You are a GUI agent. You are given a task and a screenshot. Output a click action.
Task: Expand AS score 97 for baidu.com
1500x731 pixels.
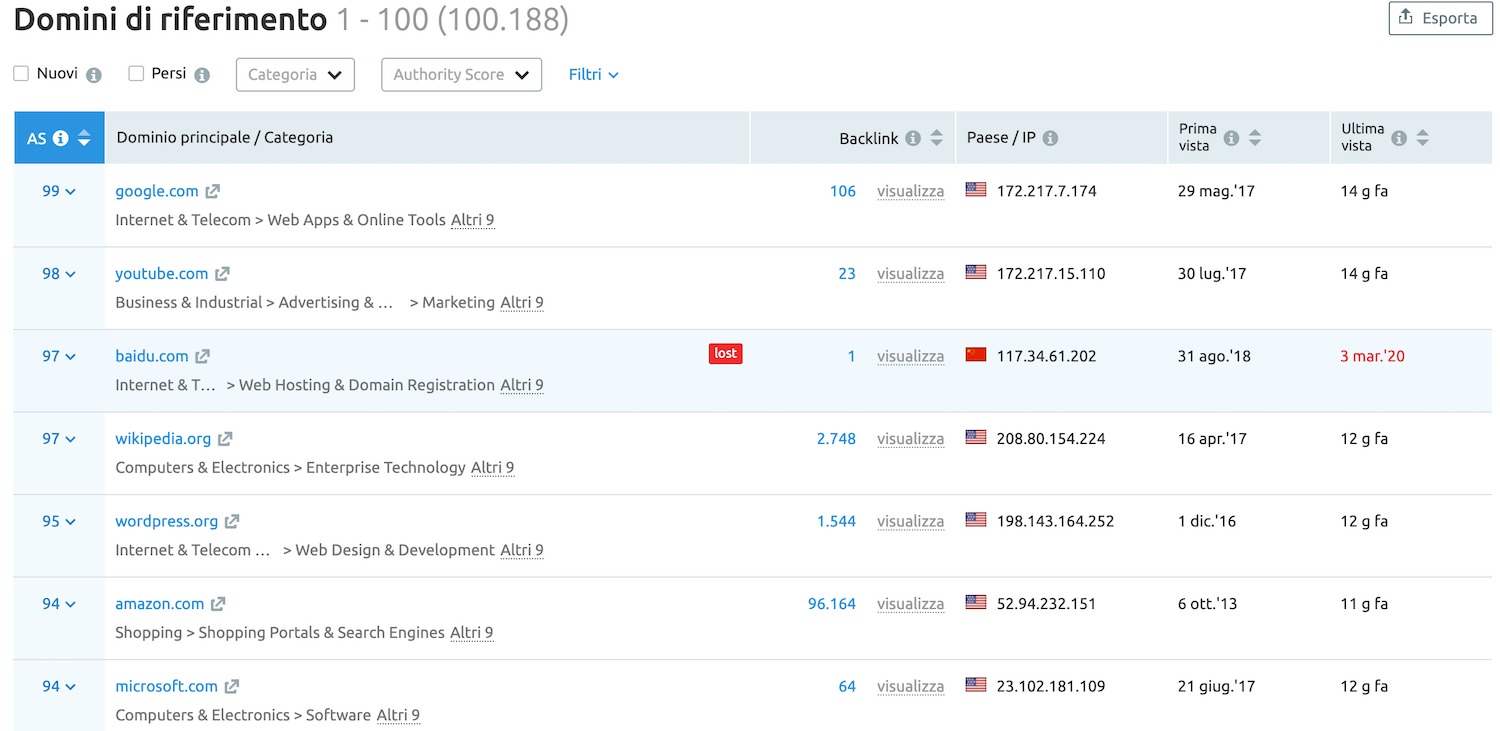tap(59, 356)
